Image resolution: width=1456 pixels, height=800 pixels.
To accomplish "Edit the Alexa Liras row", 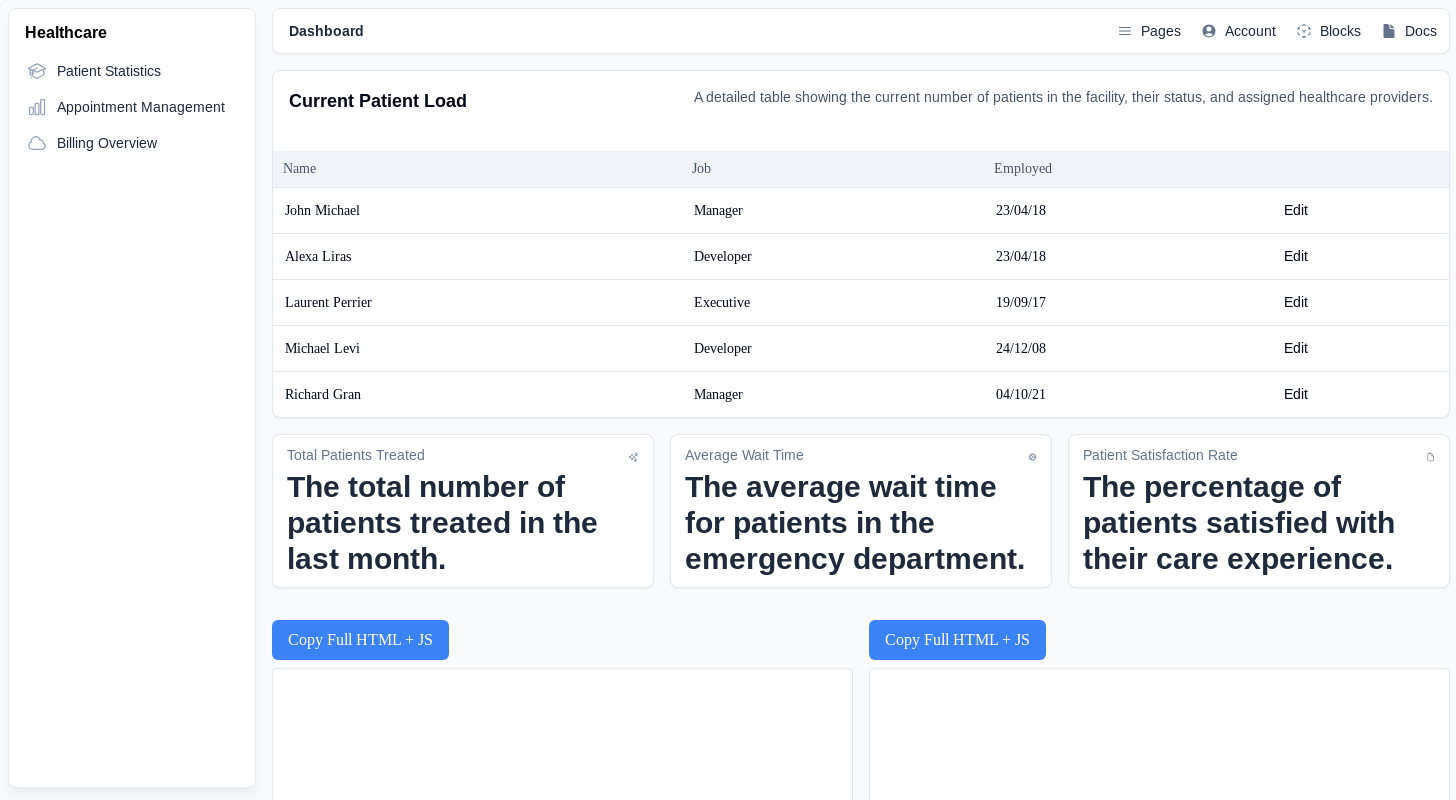I will click(x=1295, y=256).
